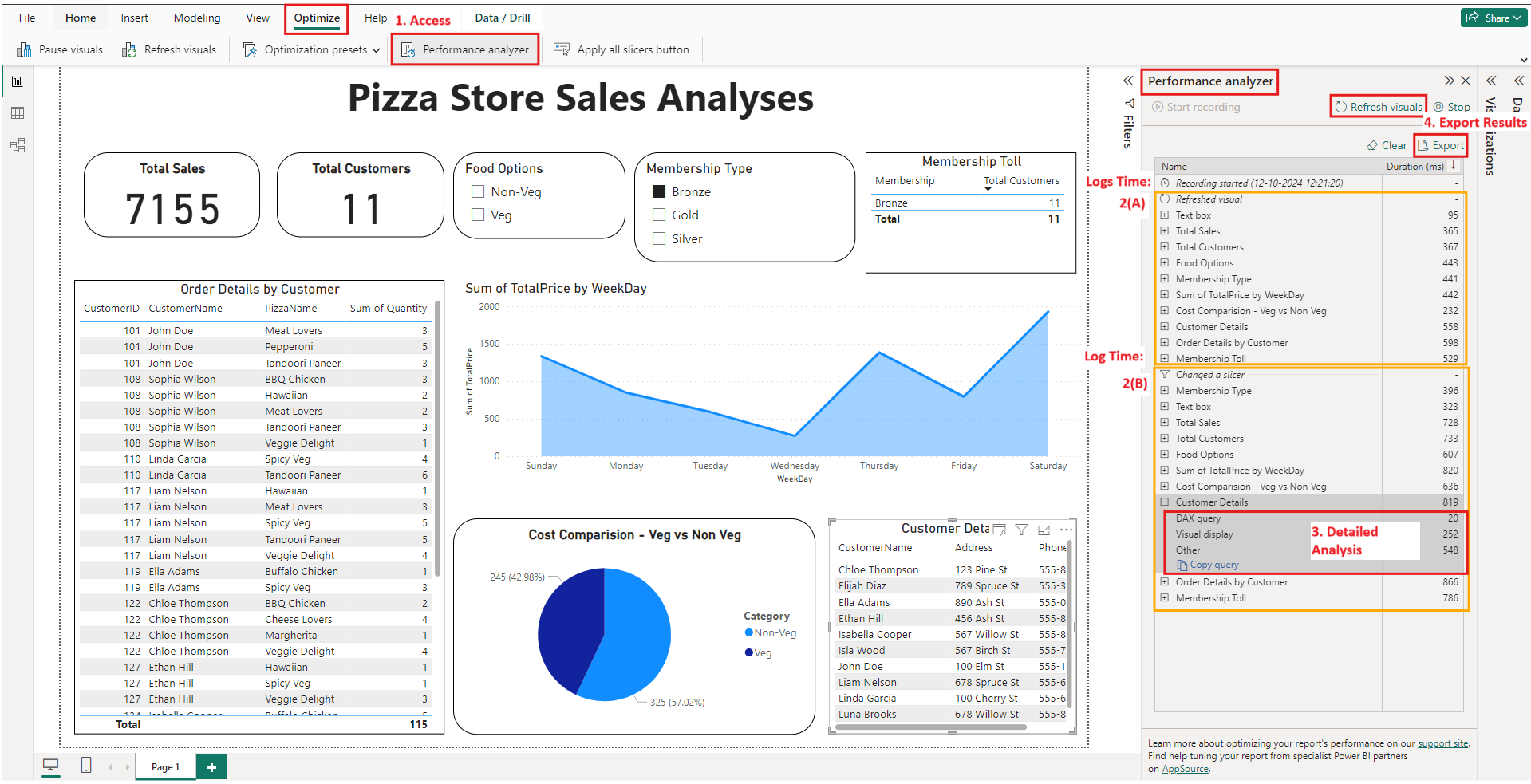Expand the Order Details by Customer entry (866)

click(x=1165, y=581)
